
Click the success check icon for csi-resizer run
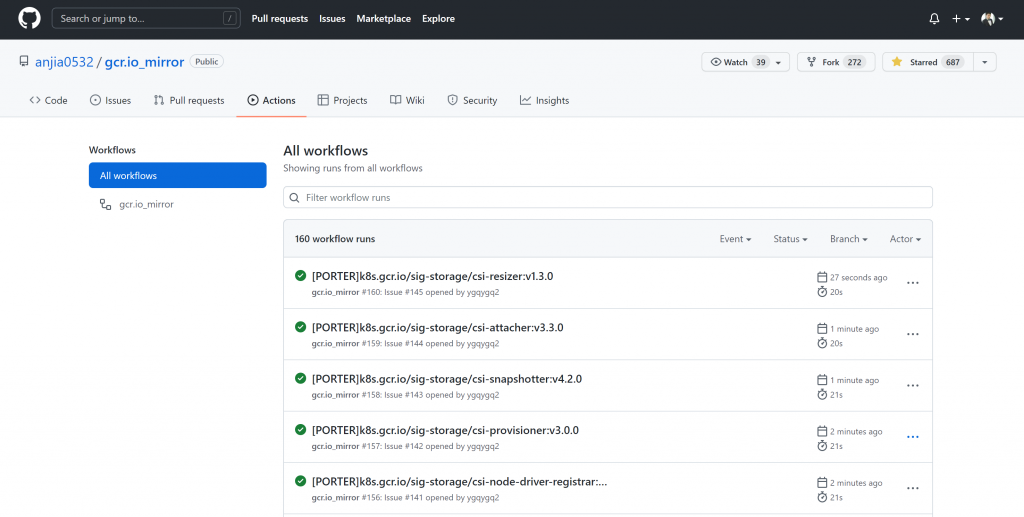[x=300, y=275]
